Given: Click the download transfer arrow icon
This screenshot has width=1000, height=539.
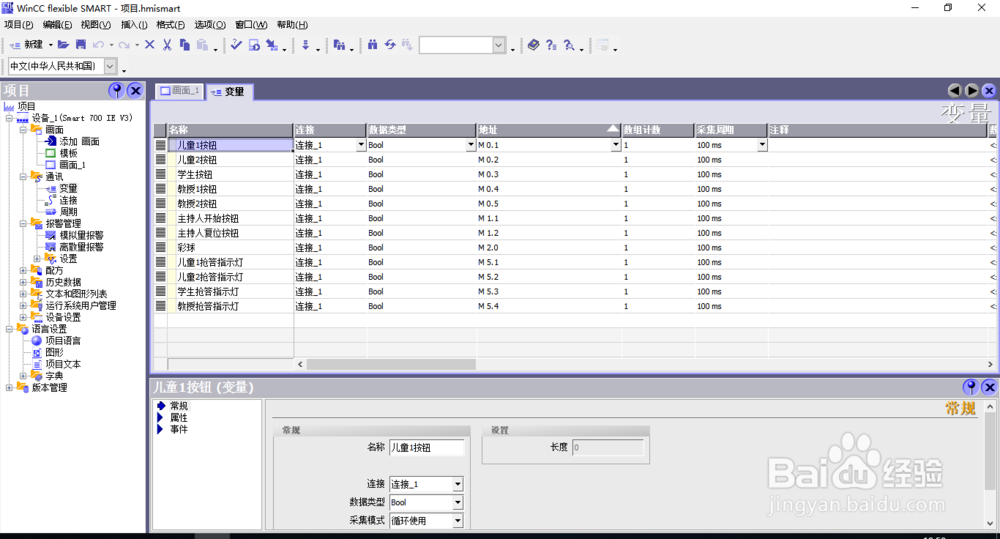Looking at the screenshot, I should (305, 45).
